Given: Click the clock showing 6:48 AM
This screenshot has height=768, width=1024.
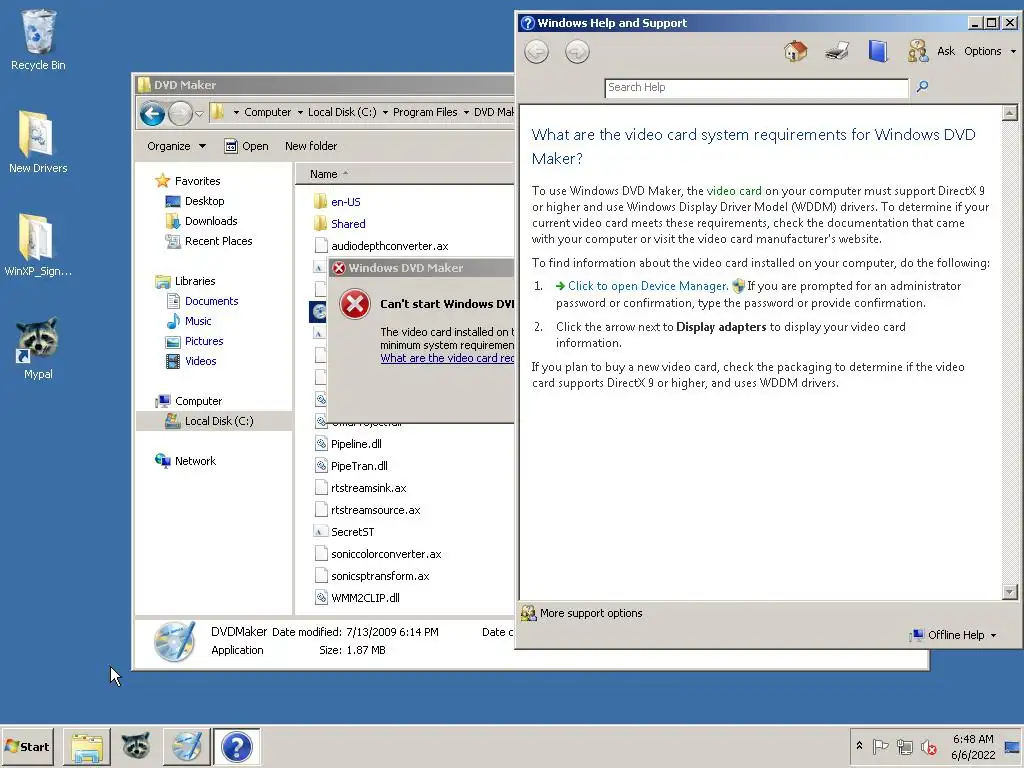Looking at the screenshot, I should [972, 746].
